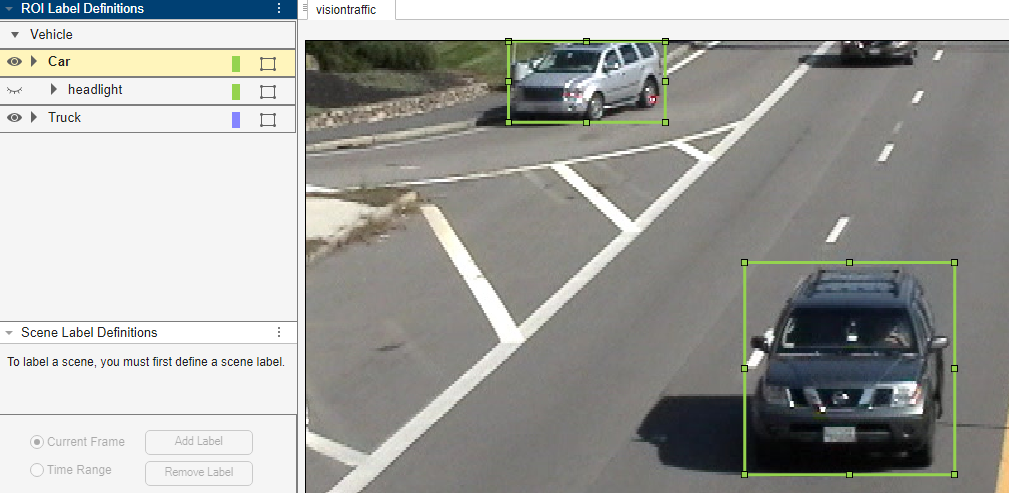Click the ROI Label Definitions panel title
The width and height of the screenshot is (1009, 493).
tap(82, 8)
